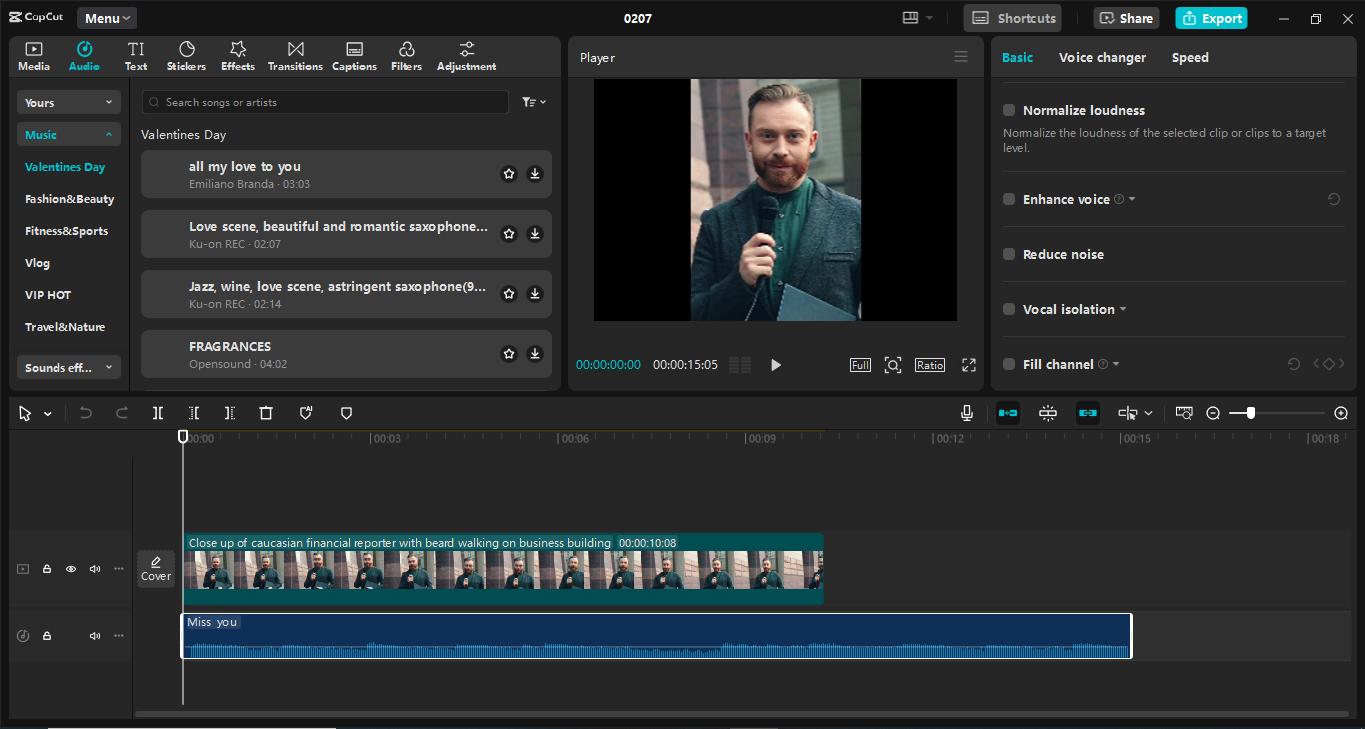Switch to the Voice changer tab

click(1102, 57)
